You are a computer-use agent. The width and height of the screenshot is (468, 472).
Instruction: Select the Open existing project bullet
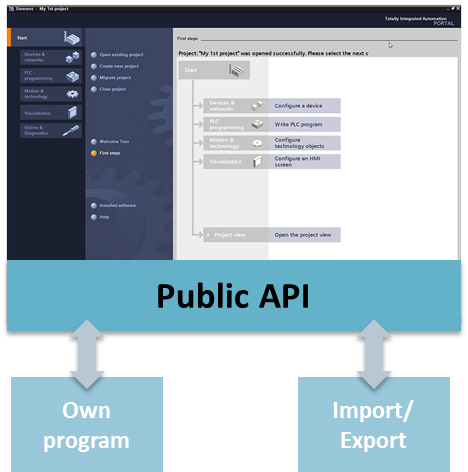(x=94, y=55)
